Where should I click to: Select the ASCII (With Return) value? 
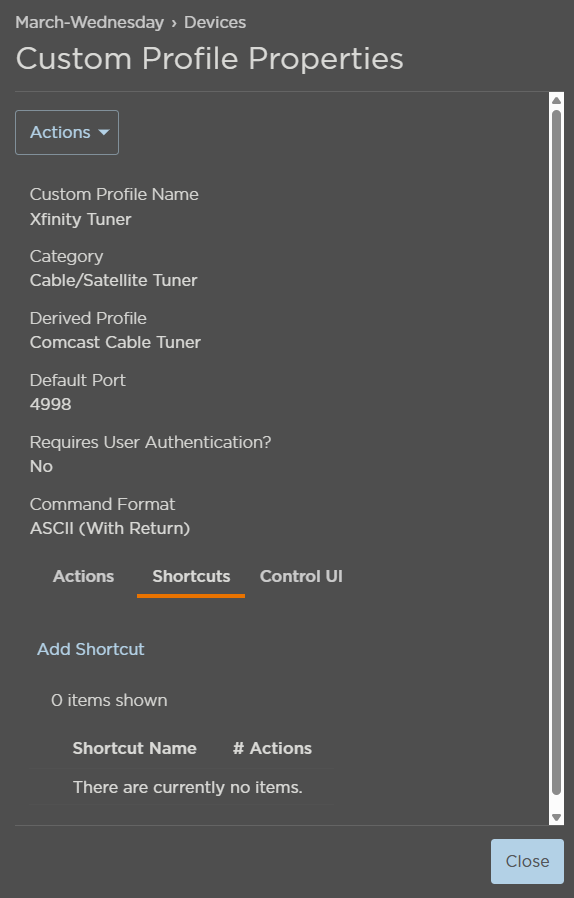tap(110, 528)
